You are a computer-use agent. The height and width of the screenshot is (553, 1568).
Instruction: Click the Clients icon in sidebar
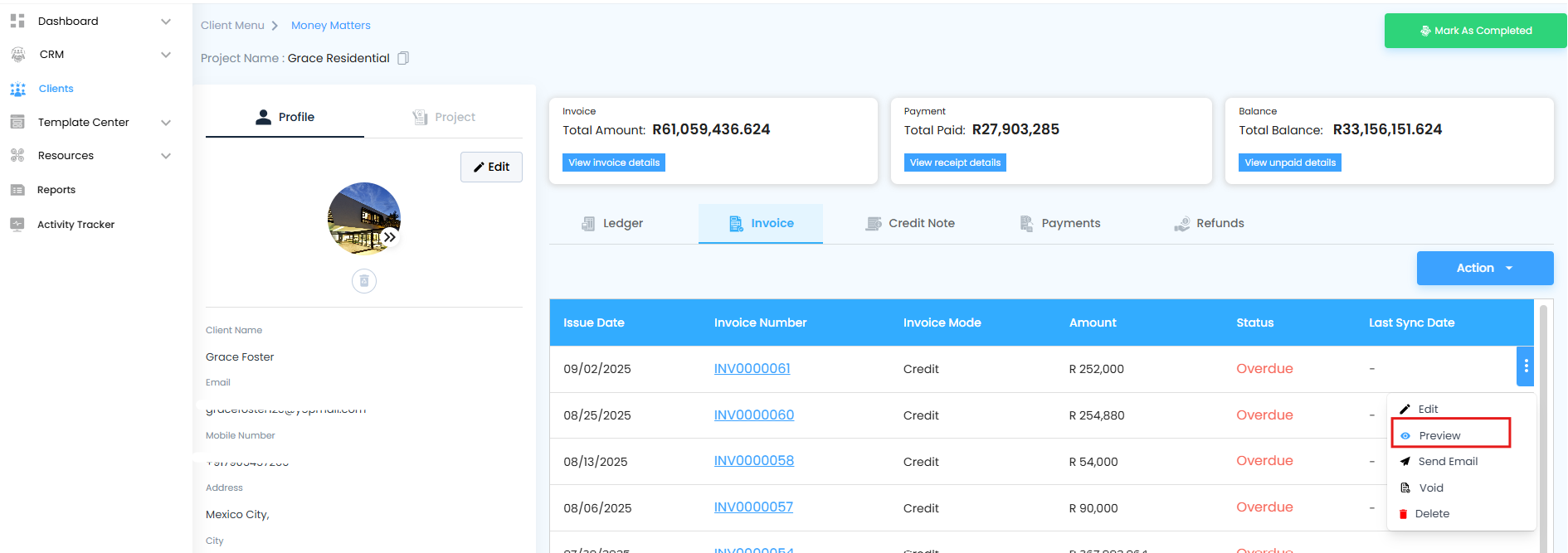coord(17,89)
